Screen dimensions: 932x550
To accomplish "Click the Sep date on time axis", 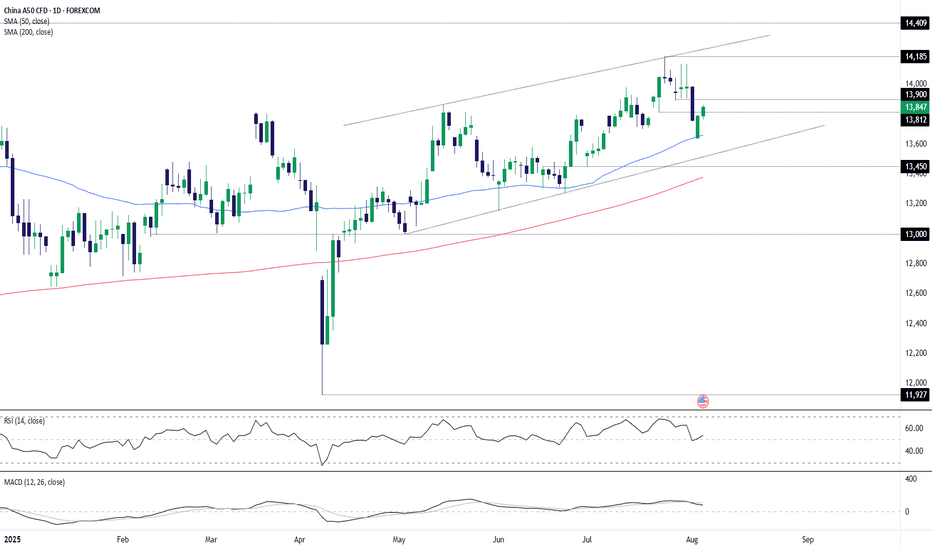I will (x=807, y=540).
